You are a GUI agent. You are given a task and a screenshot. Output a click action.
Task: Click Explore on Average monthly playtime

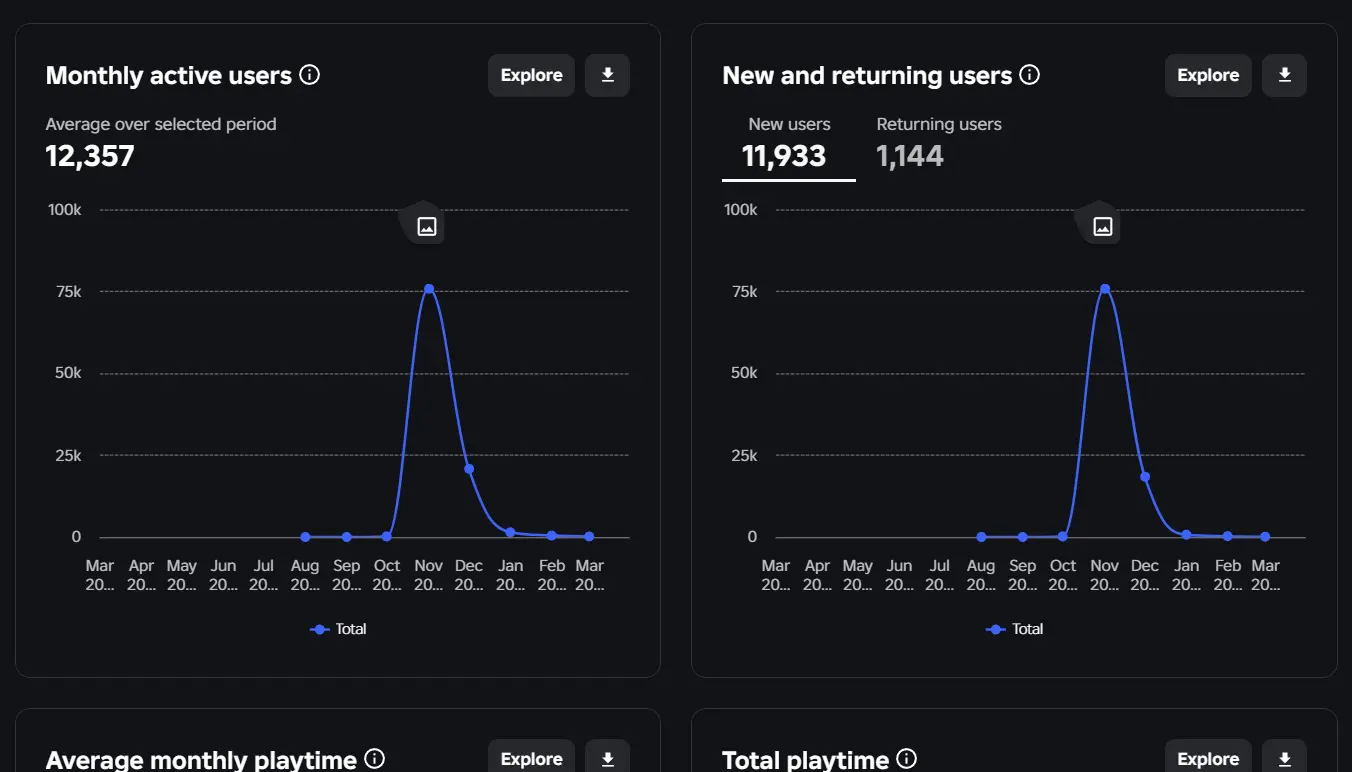point(531,760)
